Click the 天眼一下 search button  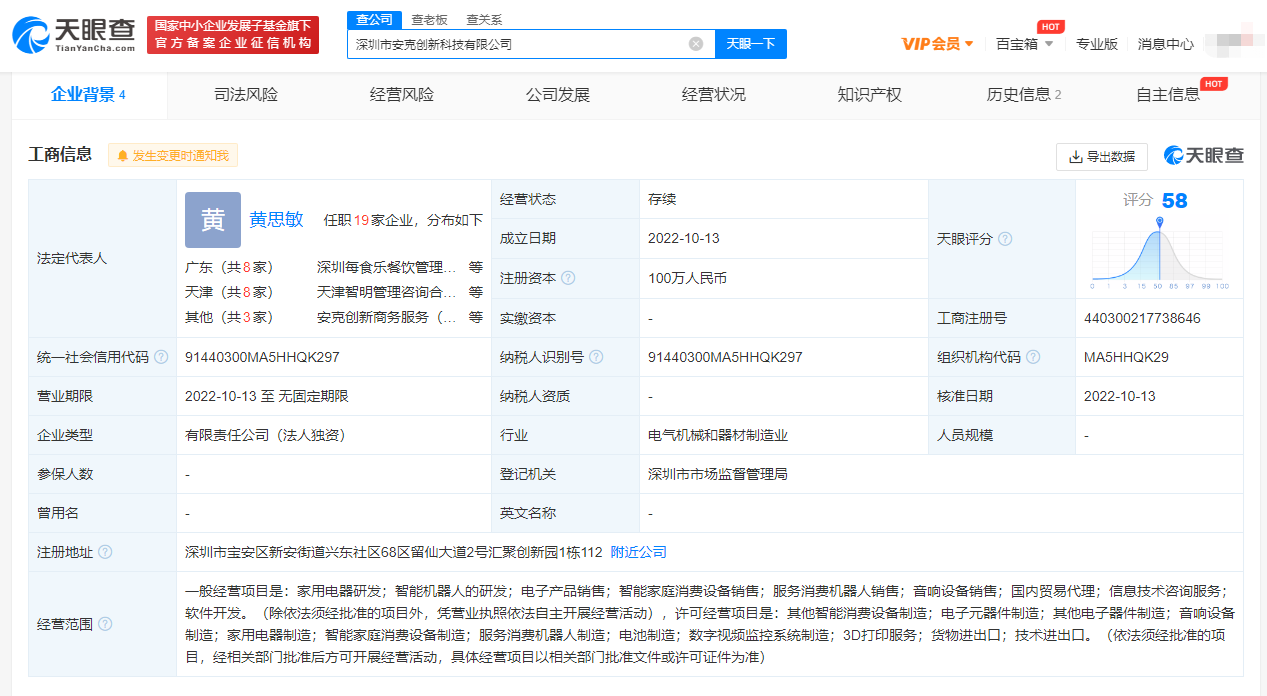[x=750, y=44]
